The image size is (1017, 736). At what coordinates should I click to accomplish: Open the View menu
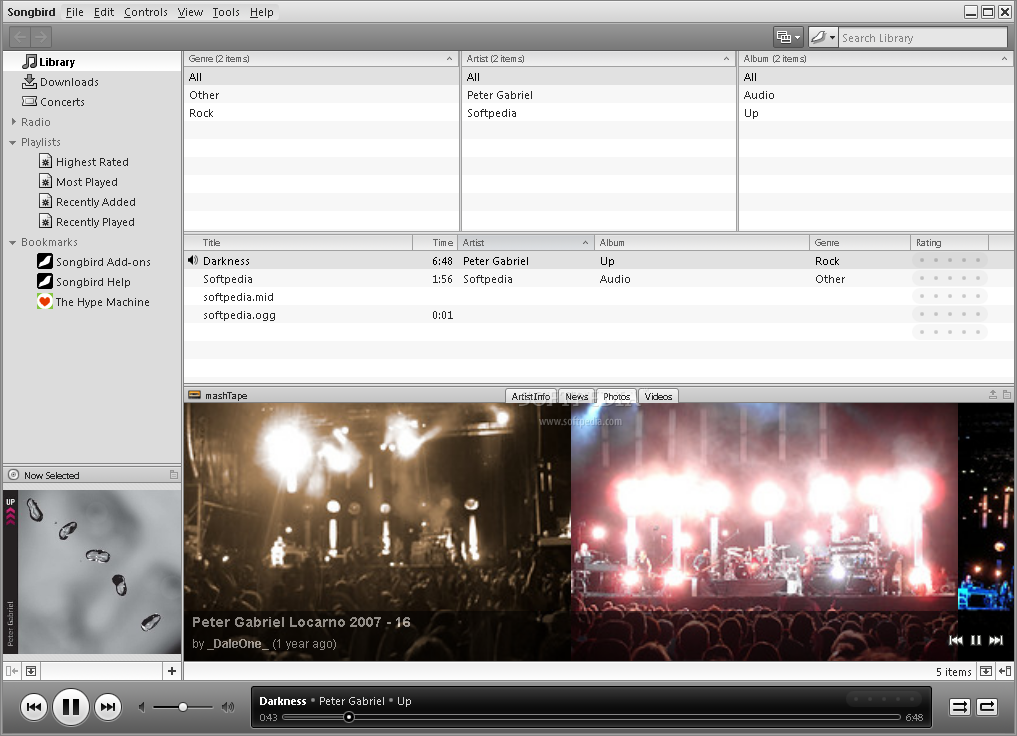(x=190, y=12)
